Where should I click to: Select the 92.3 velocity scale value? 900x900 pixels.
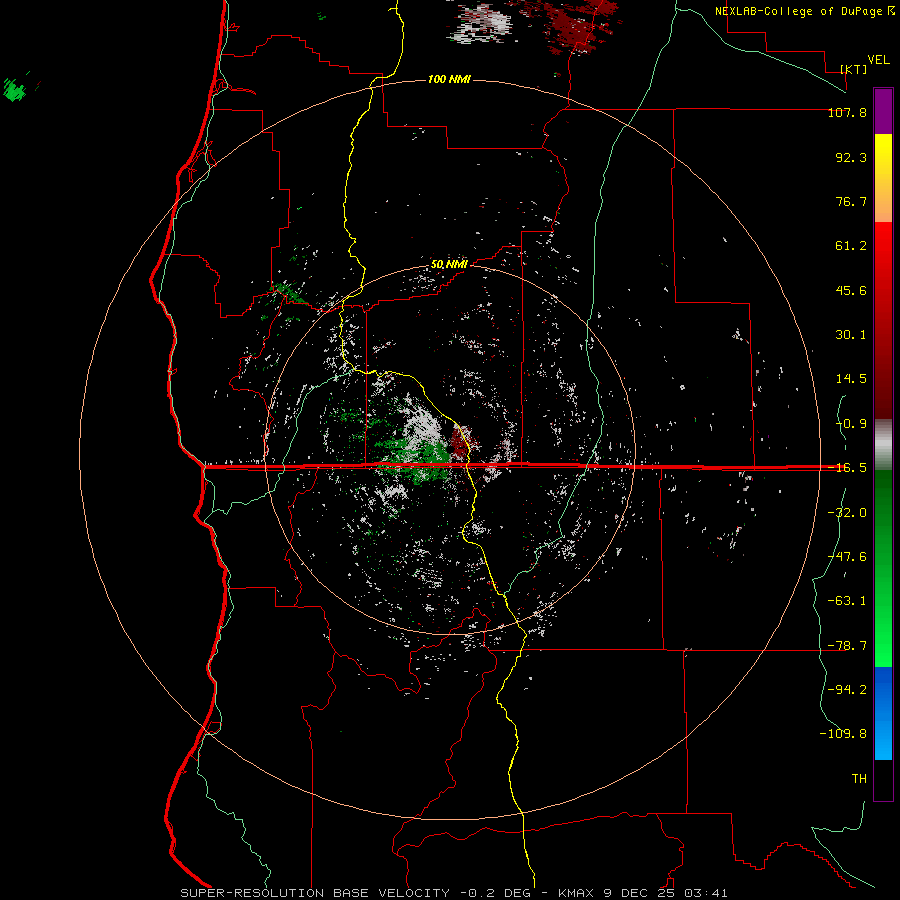[851, 157]
